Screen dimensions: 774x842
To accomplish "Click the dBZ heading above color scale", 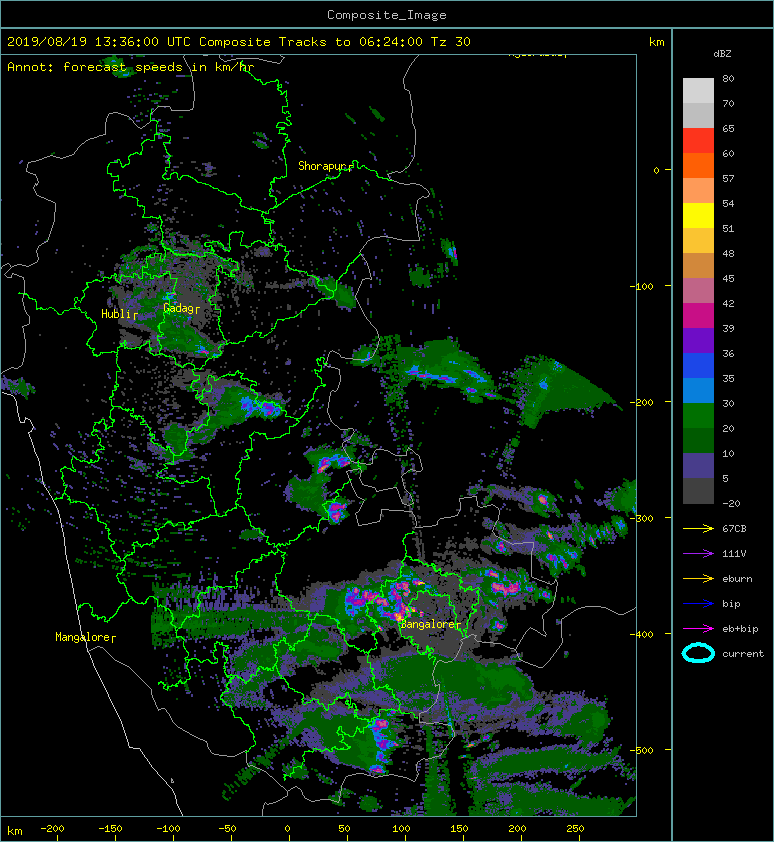I will tap(722, 54).
